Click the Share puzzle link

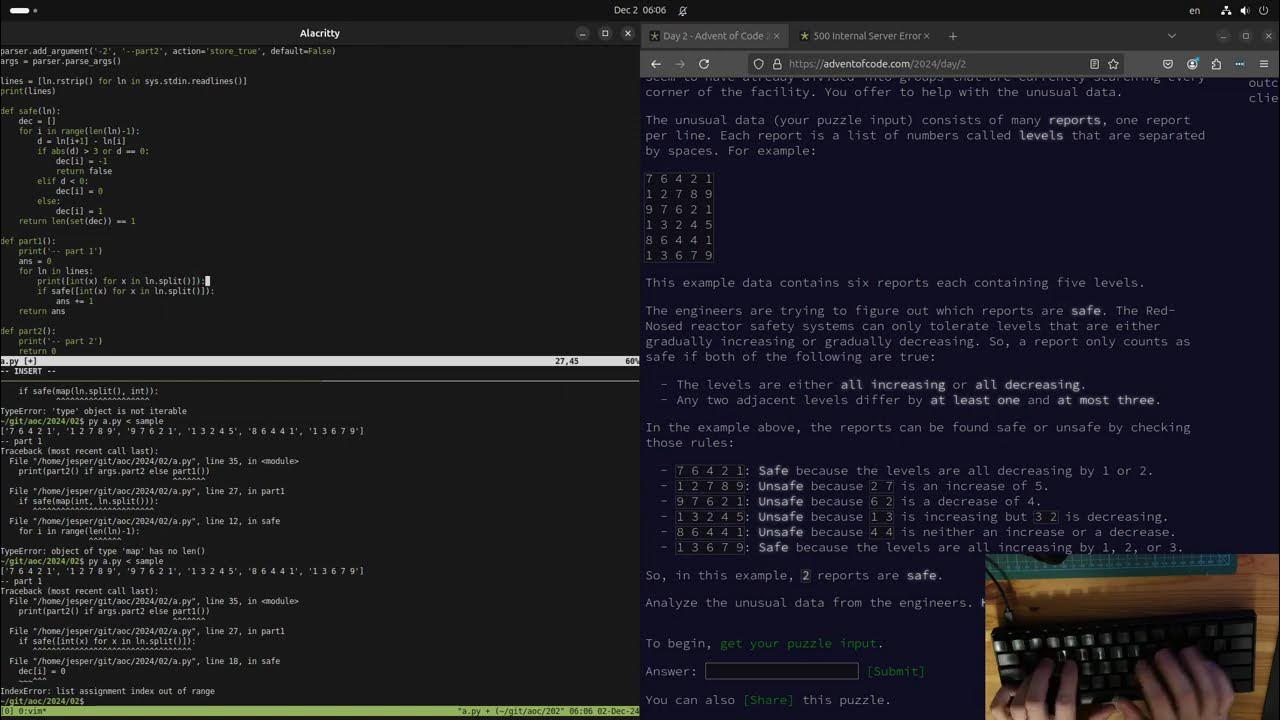(768, 700)
